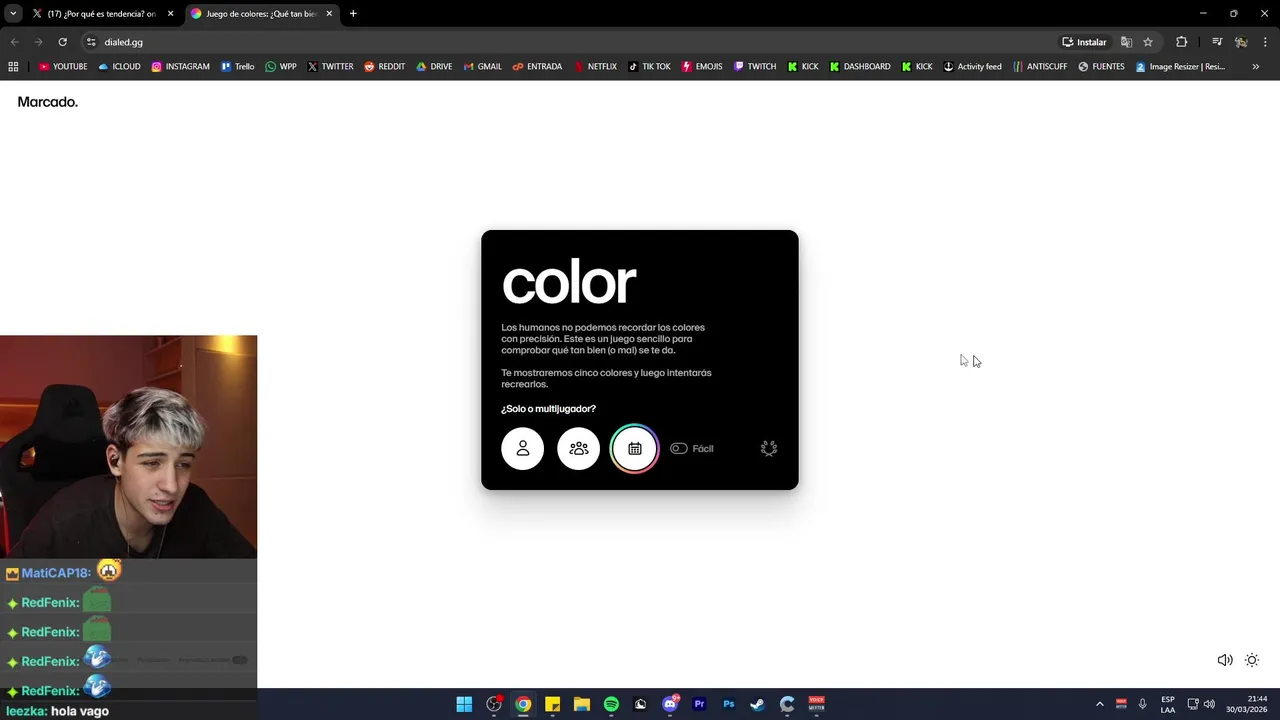Reload the current page

(x=62, y=42)
